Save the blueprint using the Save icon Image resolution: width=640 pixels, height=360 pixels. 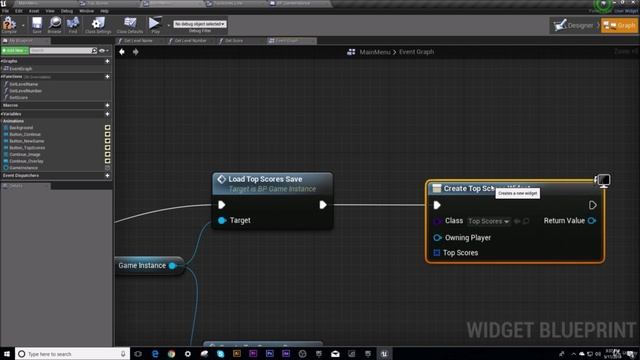tap(37, 24)
